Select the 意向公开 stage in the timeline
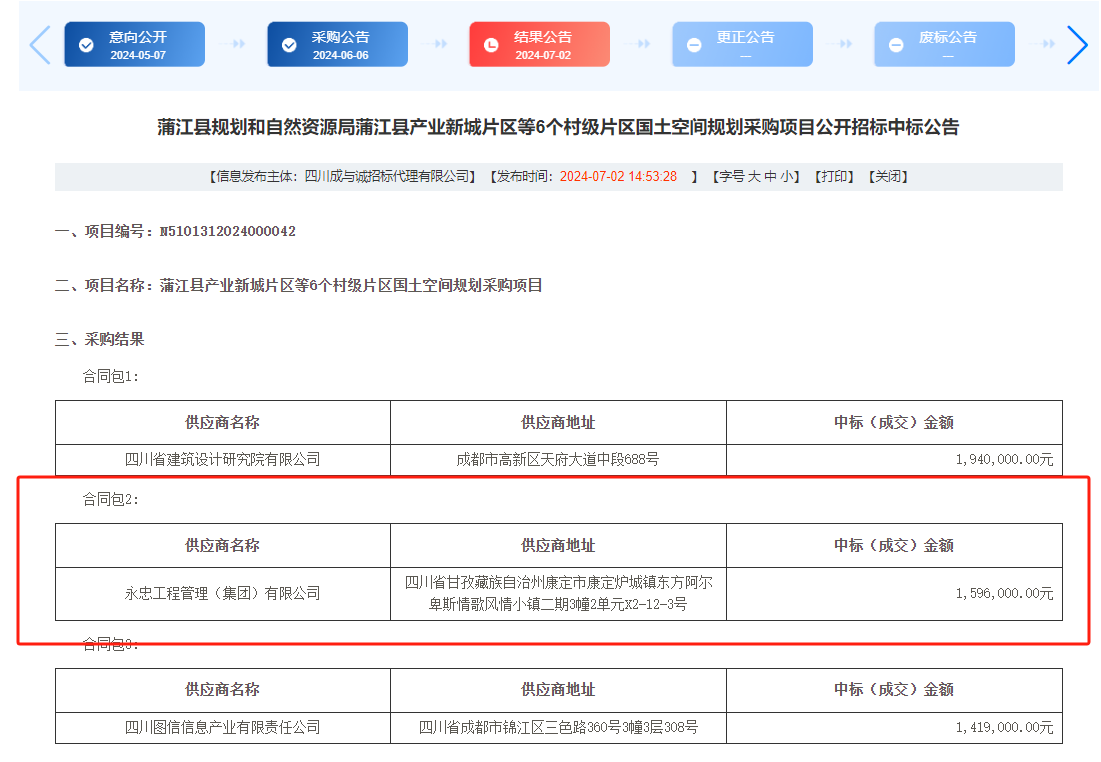Screen dimensions: 1101x762 [x=135, y=44]
